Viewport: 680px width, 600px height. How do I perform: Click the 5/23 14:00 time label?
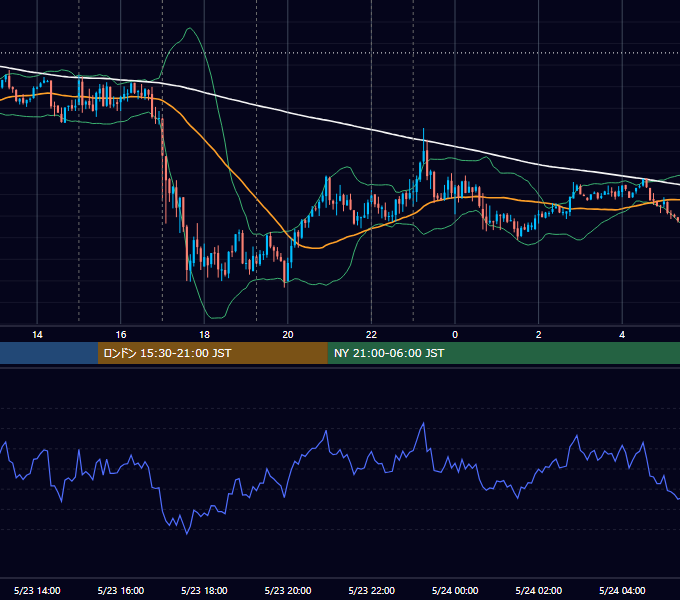click(x=37, y=590)
